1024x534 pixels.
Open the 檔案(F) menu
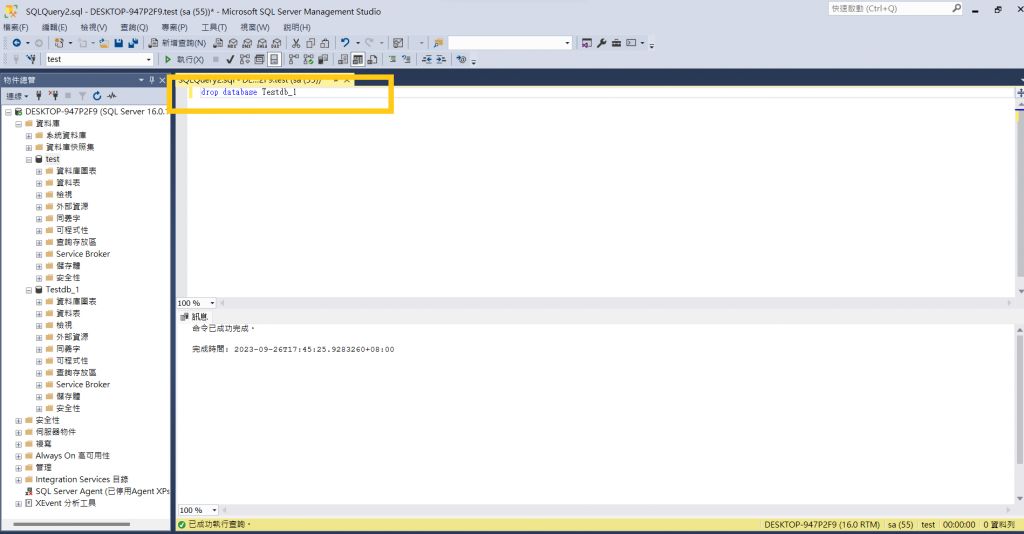[x=16, y=27]
